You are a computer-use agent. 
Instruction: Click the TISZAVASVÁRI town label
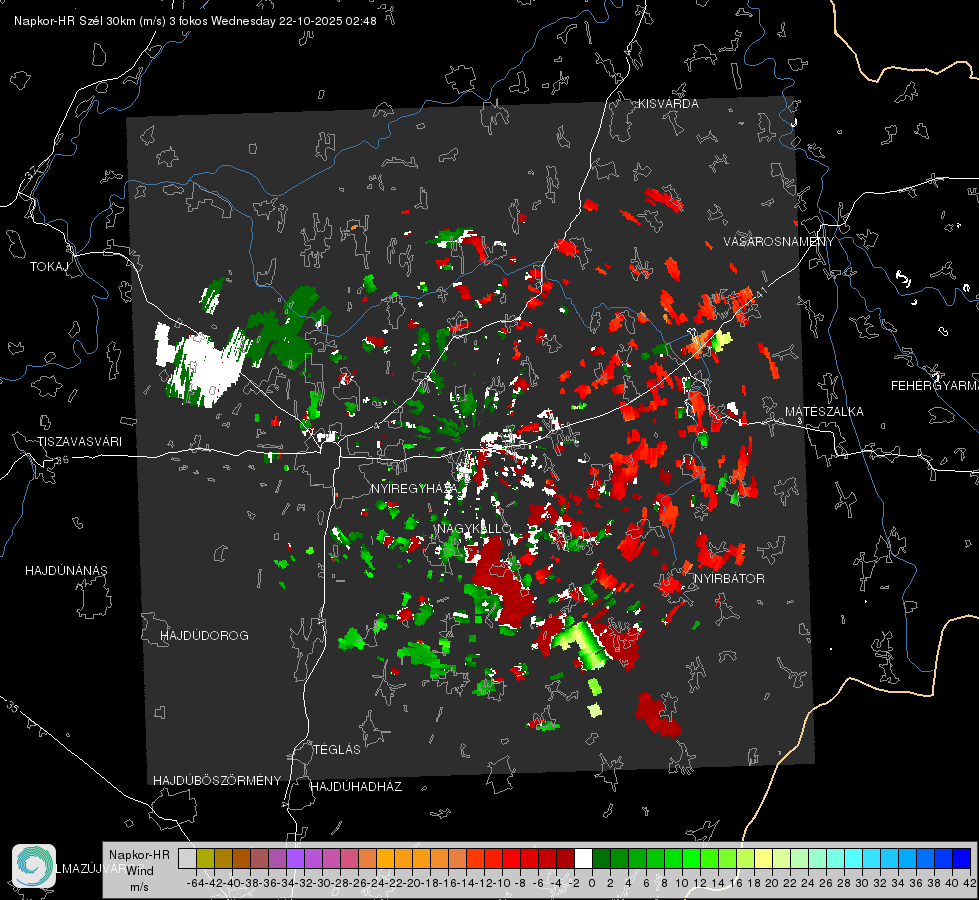(x=79, y=442)
